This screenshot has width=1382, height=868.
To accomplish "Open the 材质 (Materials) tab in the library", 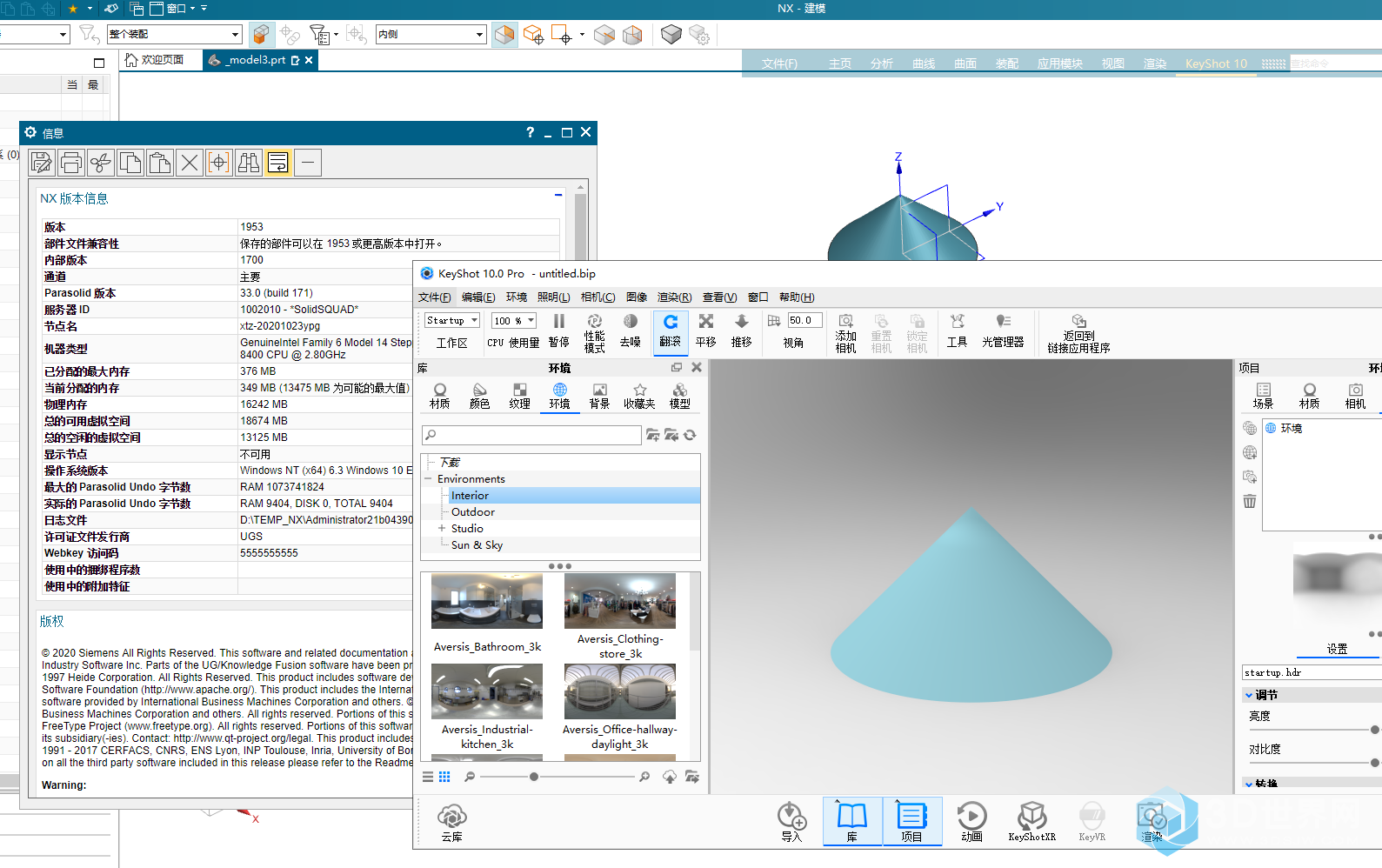I will point(440,397).
